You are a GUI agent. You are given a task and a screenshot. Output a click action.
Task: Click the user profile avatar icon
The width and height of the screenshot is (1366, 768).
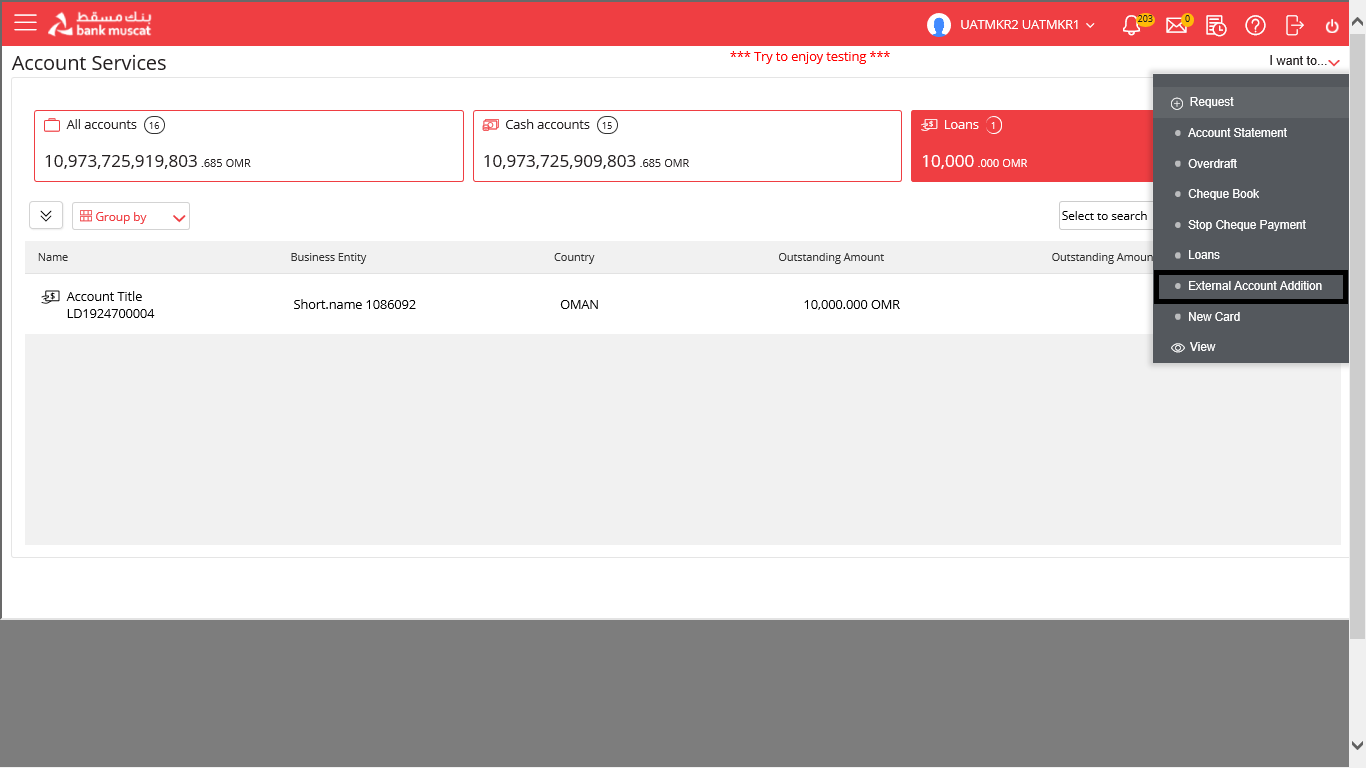[x=938, y=25]
